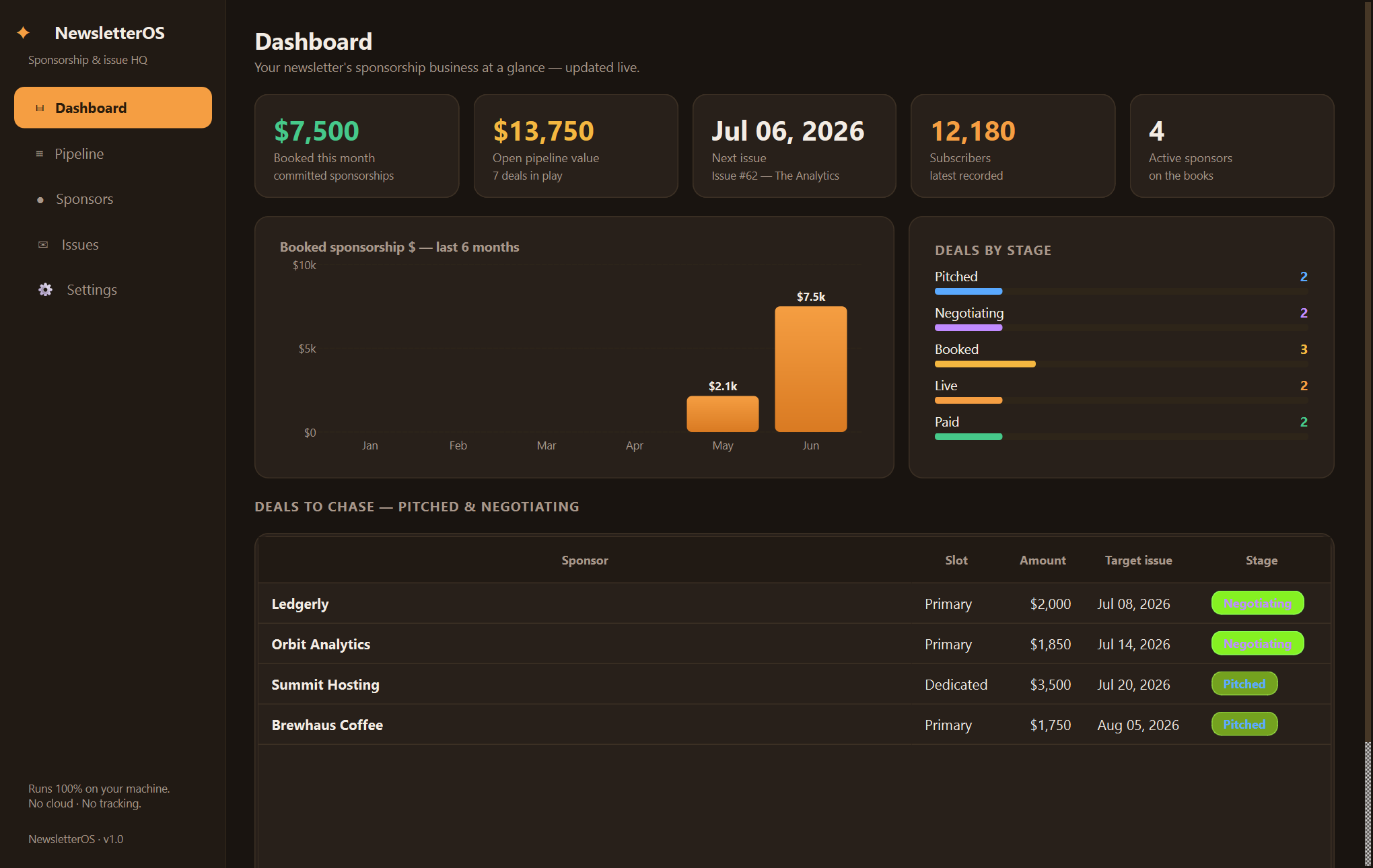Click the Deals to Chase section heading
This screenshot has height=868, width=1373.
pyautogui.click(x=417, y=507)
